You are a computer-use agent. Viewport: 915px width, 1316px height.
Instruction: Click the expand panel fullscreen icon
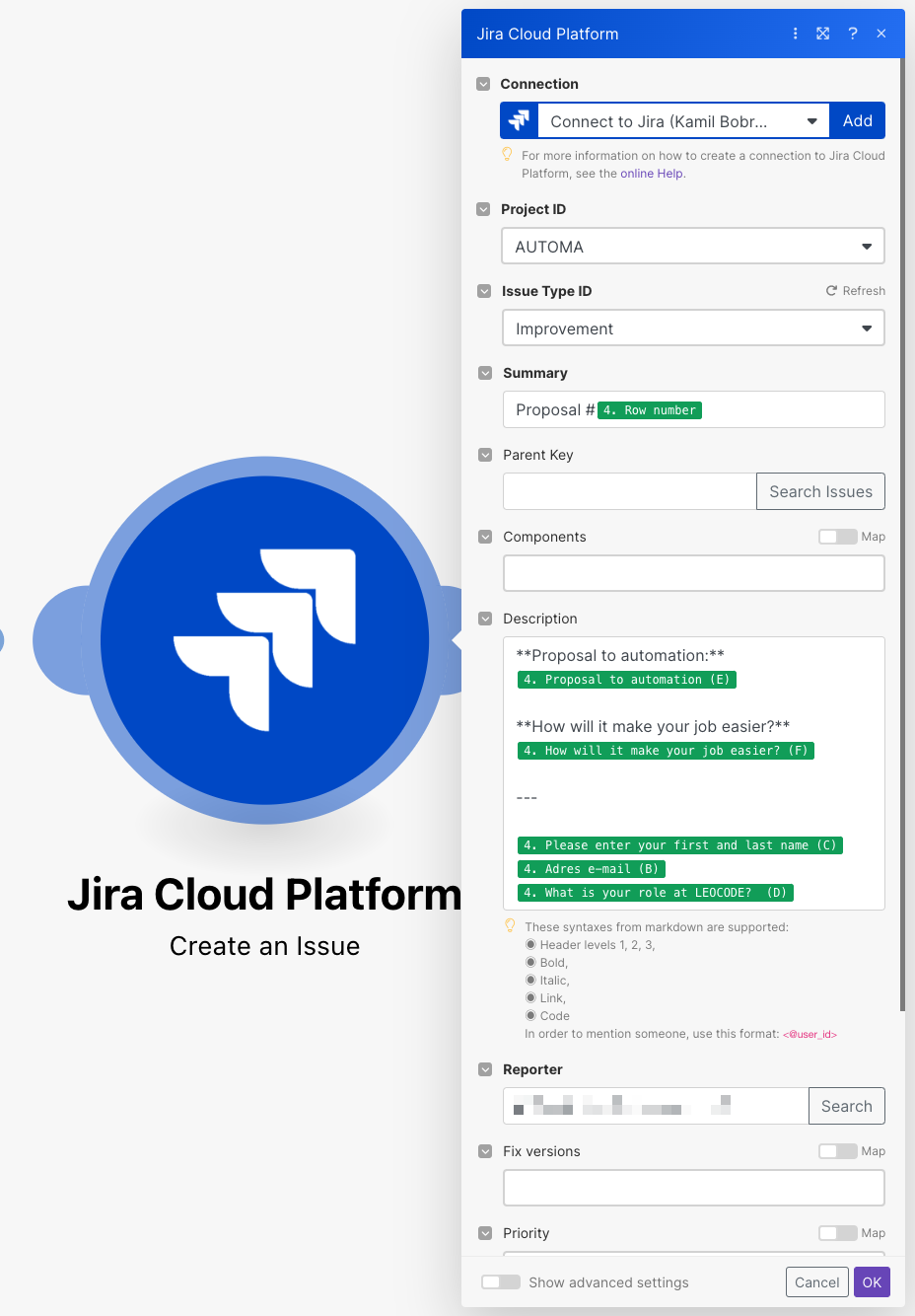pos(823,34)
